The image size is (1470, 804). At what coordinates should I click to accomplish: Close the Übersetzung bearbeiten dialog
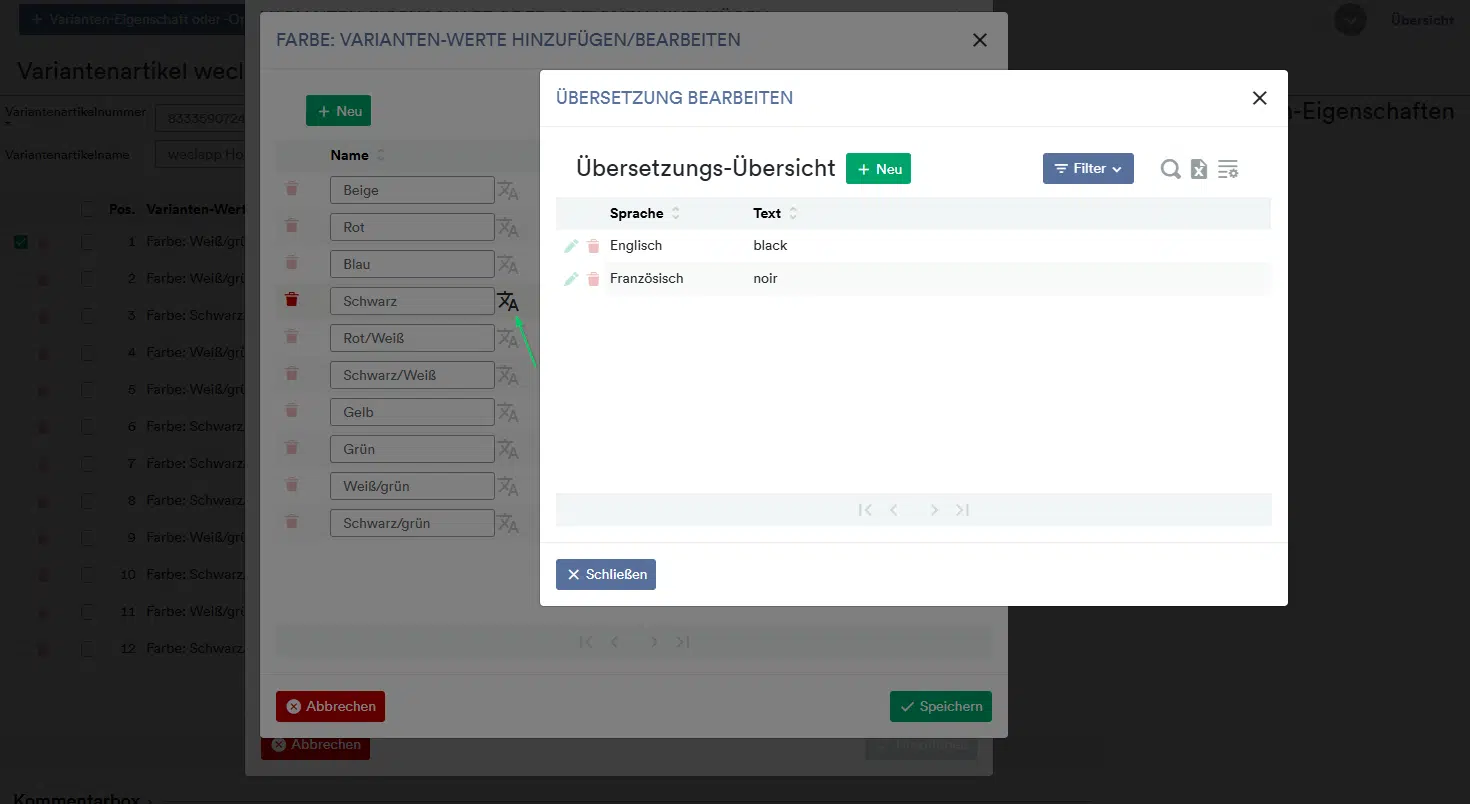tap(1259, 98)
